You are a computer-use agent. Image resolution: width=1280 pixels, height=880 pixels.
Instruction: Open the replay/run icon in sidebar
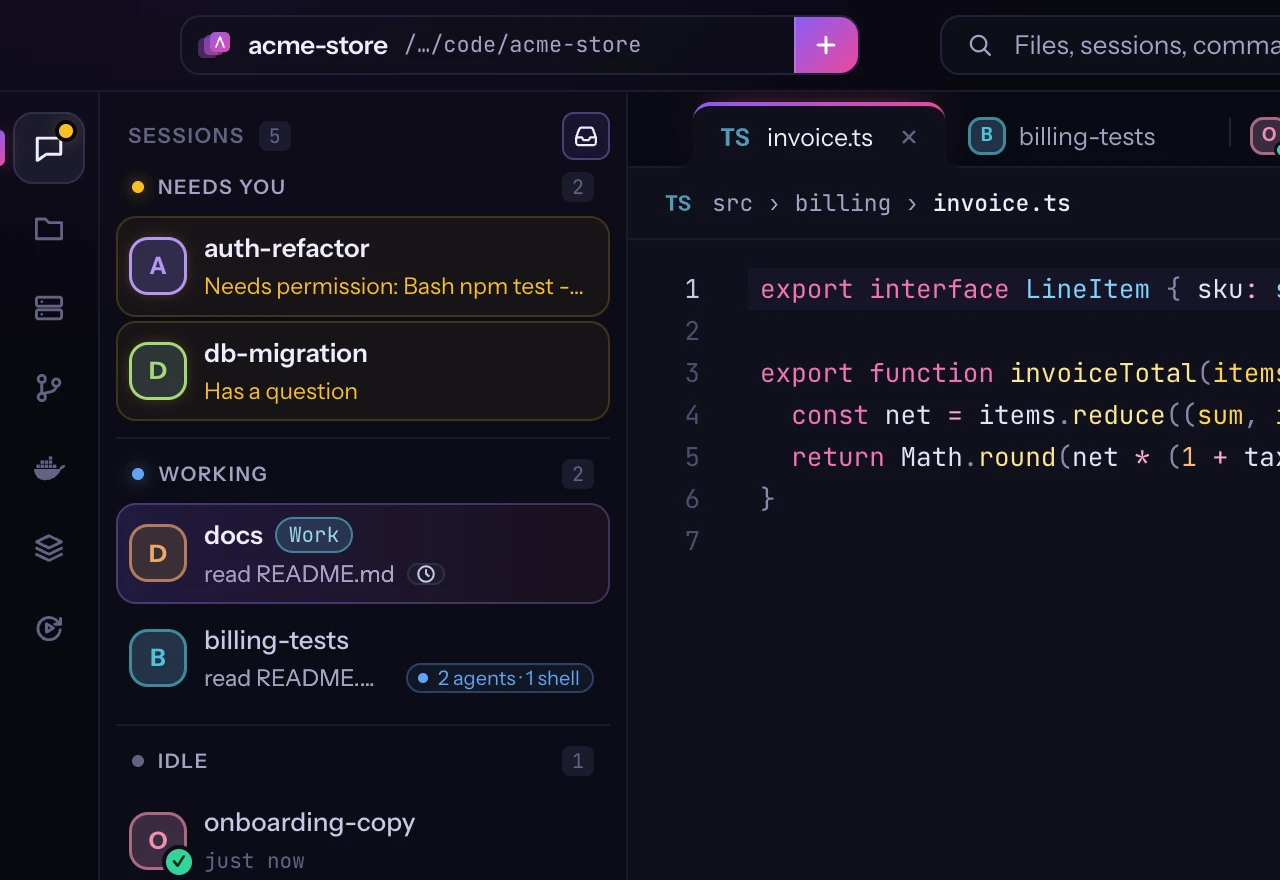tap(49, 628)
